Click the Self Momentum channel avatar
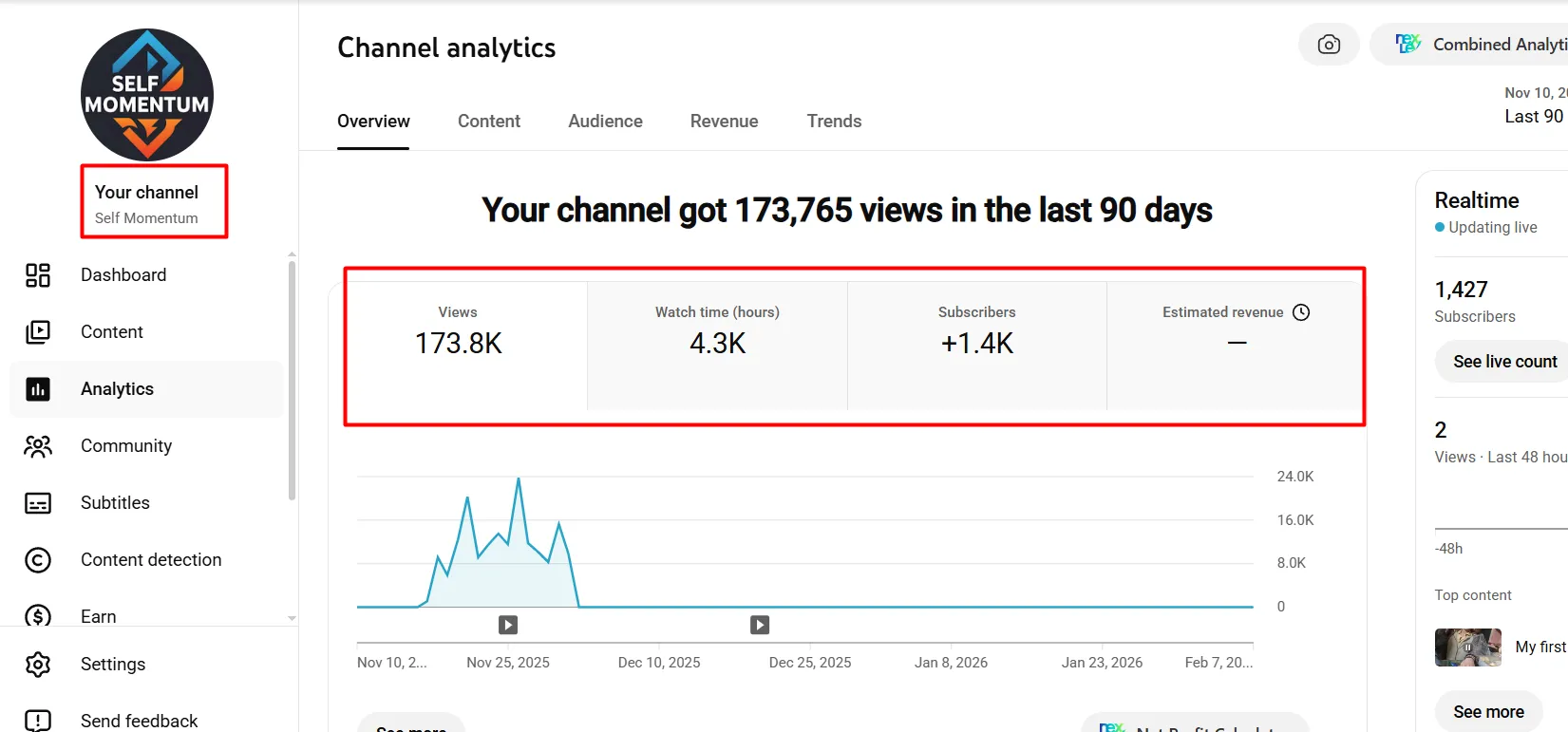 [x=147, y=95]
